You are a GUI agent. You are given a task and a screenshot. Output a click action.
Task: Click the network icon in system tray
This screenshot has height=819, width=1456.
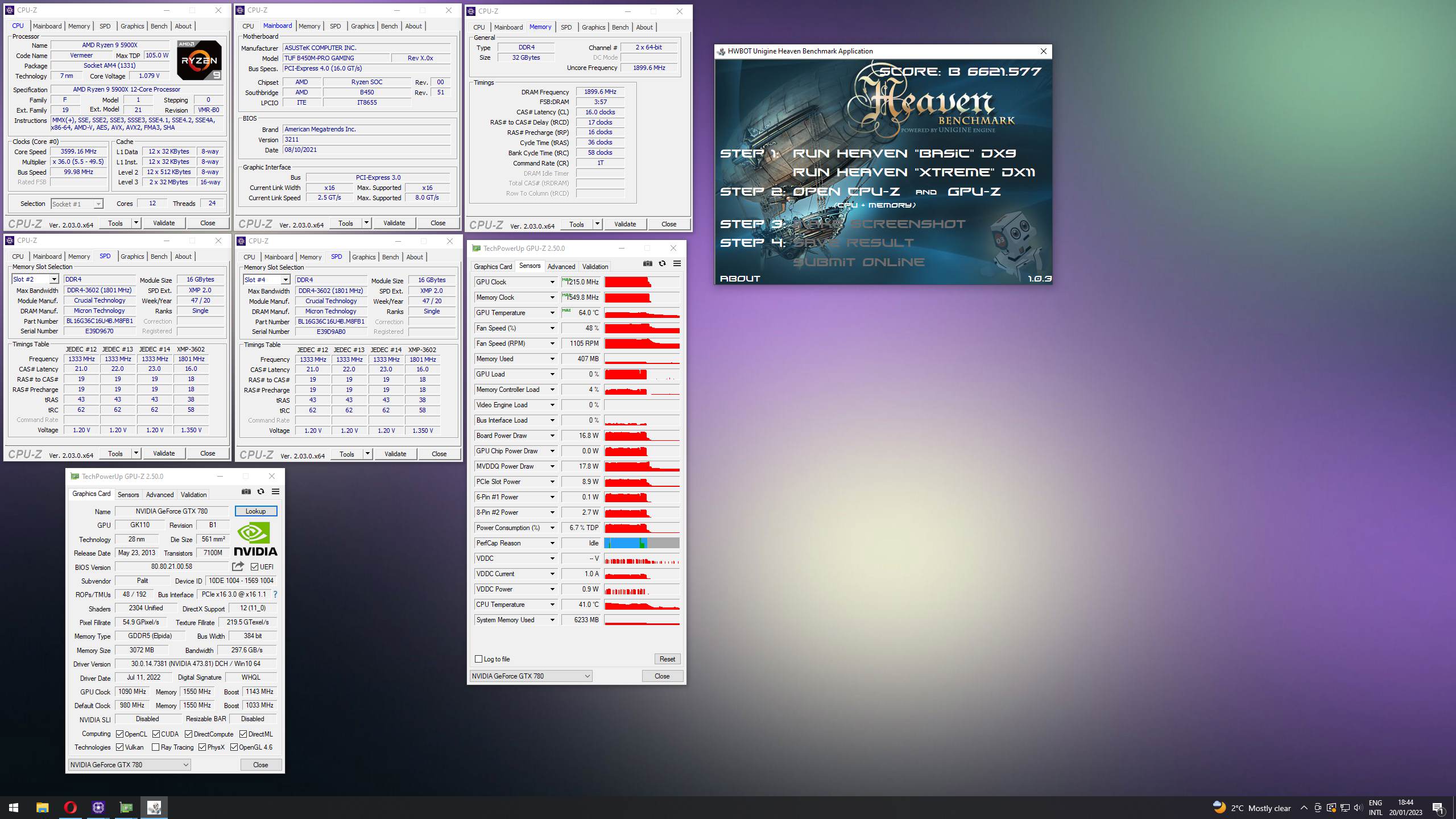click(x=1345, y=808)
